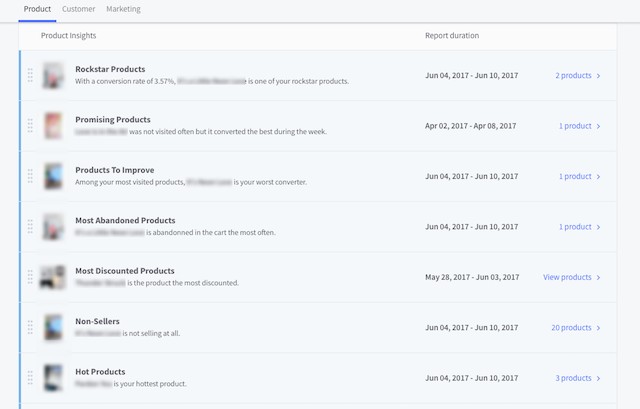Click drag handle for Hot Products row

pyautogui.click(x=30, y=378)
